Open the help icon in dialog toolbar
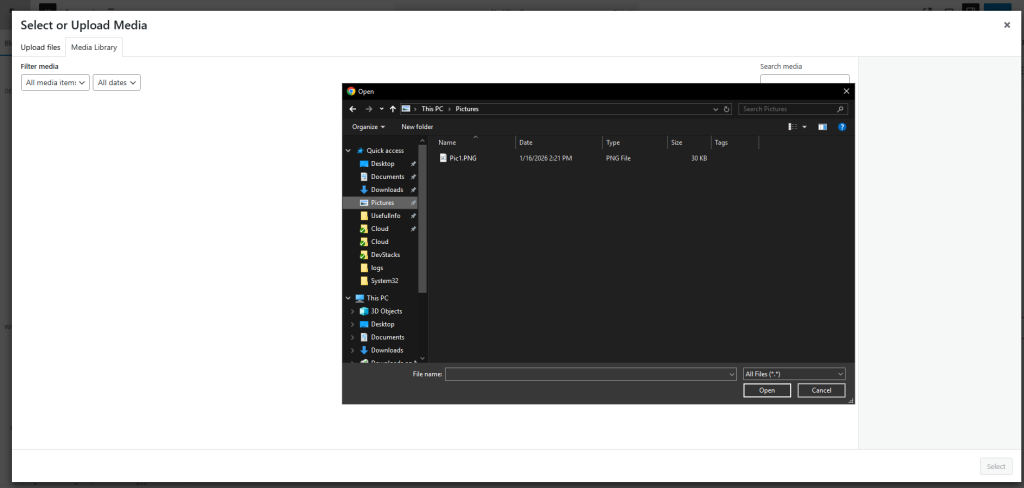This screenshot has width=1024, height=488. [x=842, y=127]
